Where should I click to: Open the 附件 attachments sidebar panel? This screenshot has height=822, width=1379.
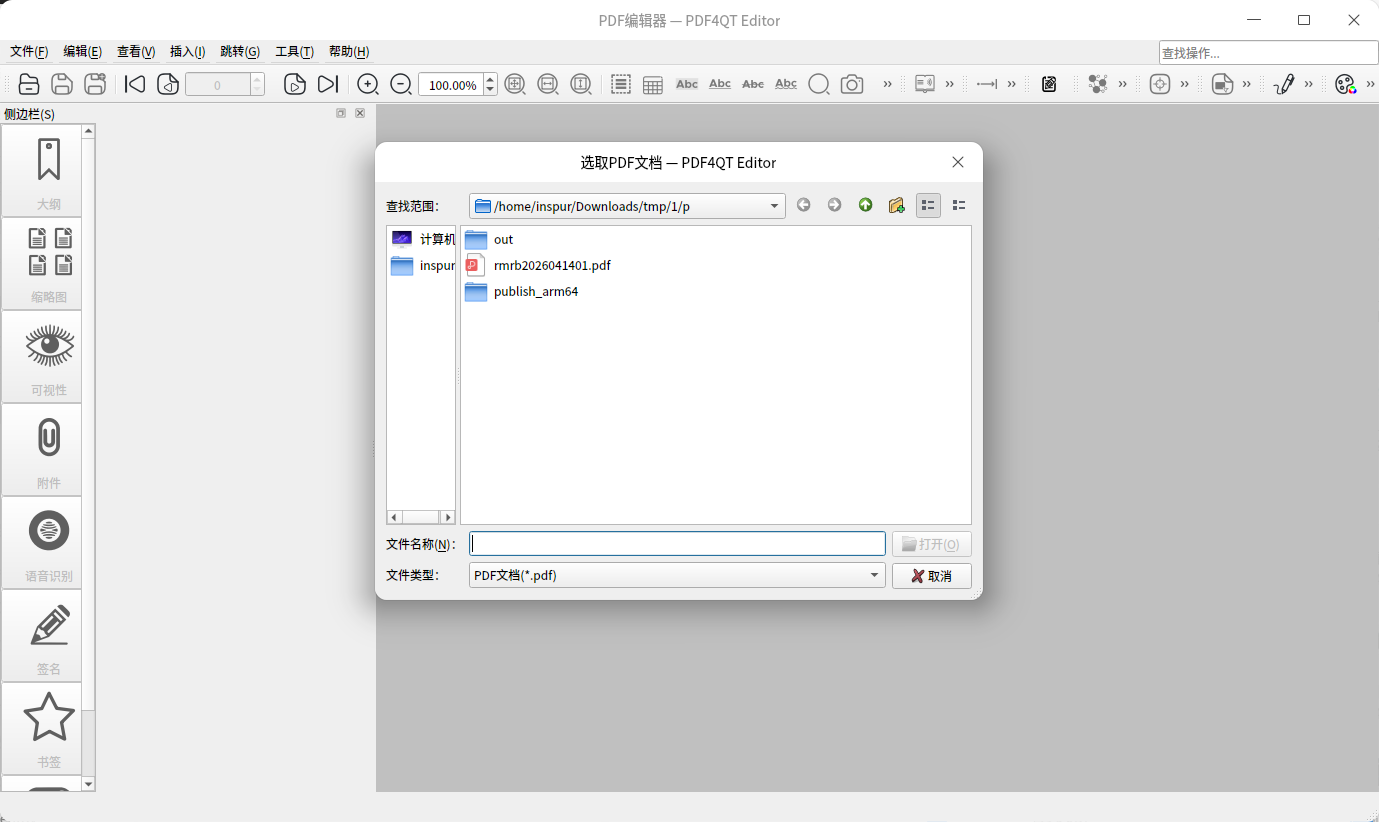[49, 450]
